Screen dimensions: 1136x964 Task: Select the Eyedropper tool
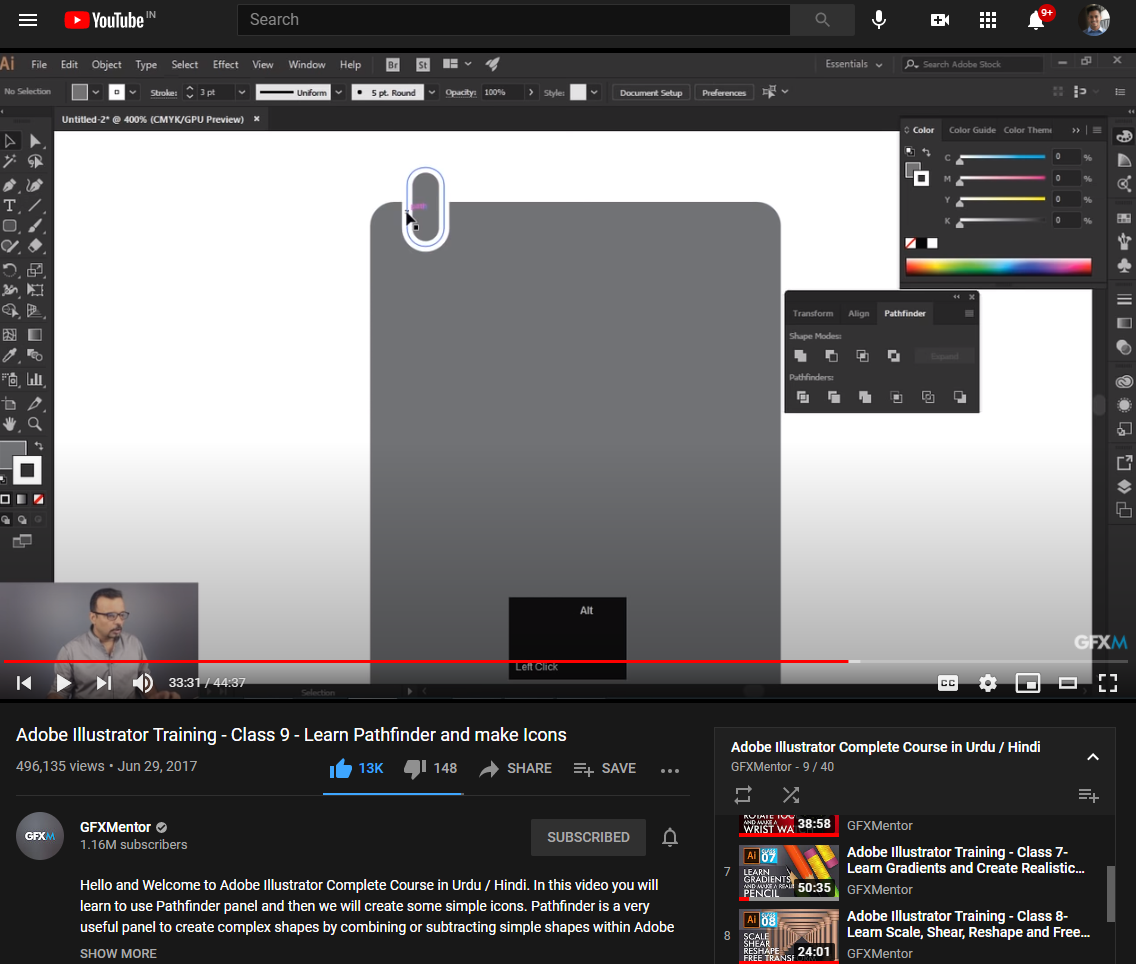coord(10,353)
